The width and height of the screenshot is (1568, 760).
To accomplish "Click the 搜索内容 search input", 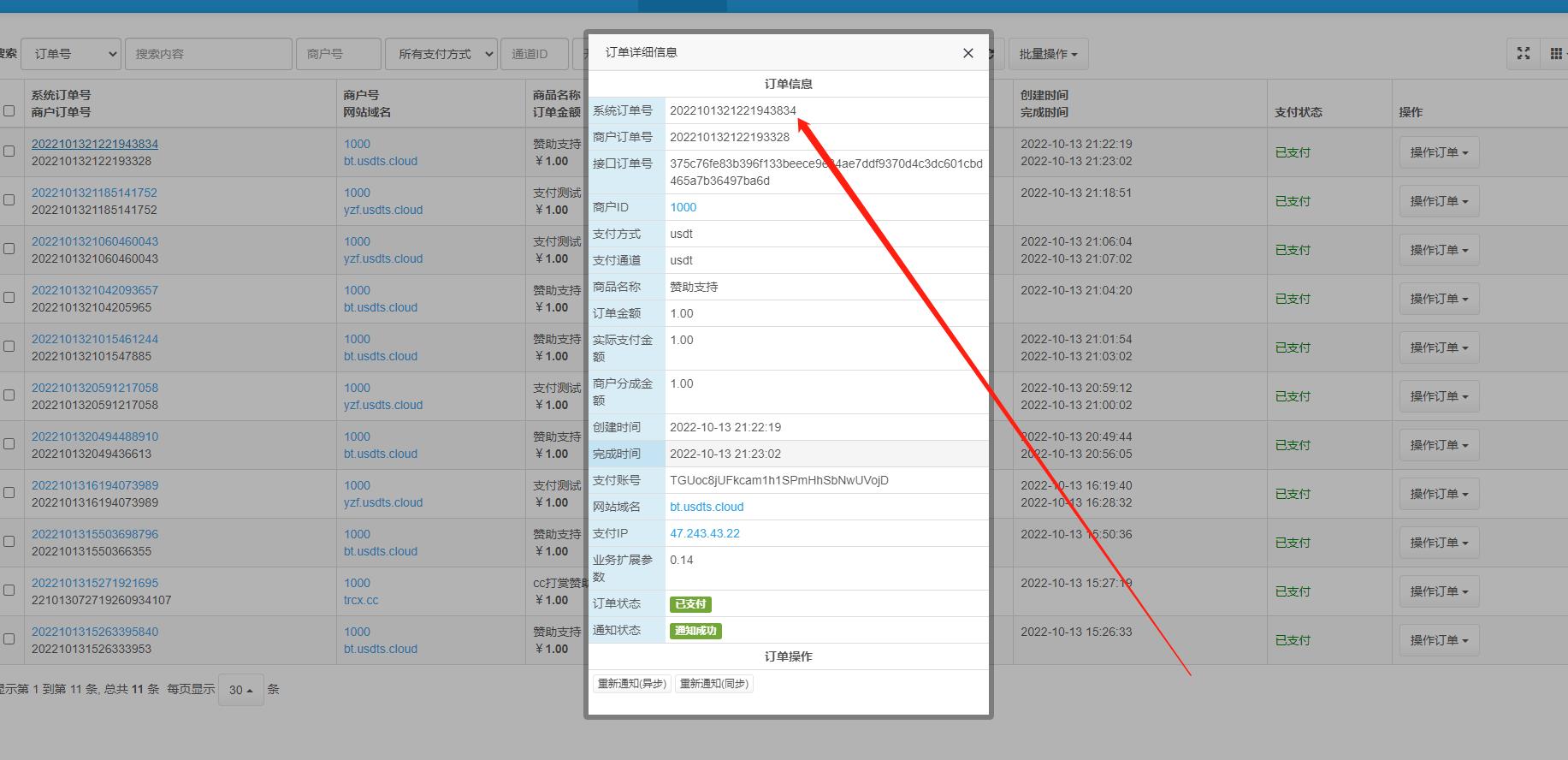I will pos(209,54).
